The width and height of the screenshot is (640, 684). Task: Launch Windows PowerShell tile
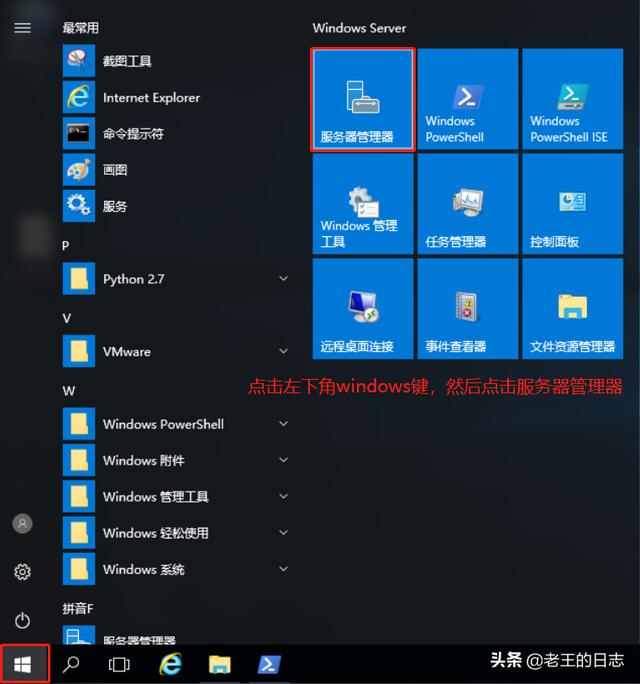point(468,99)
